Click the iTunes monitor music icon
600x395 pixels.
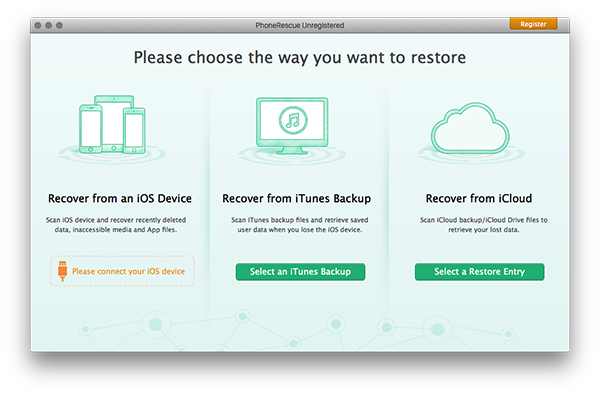292,126
